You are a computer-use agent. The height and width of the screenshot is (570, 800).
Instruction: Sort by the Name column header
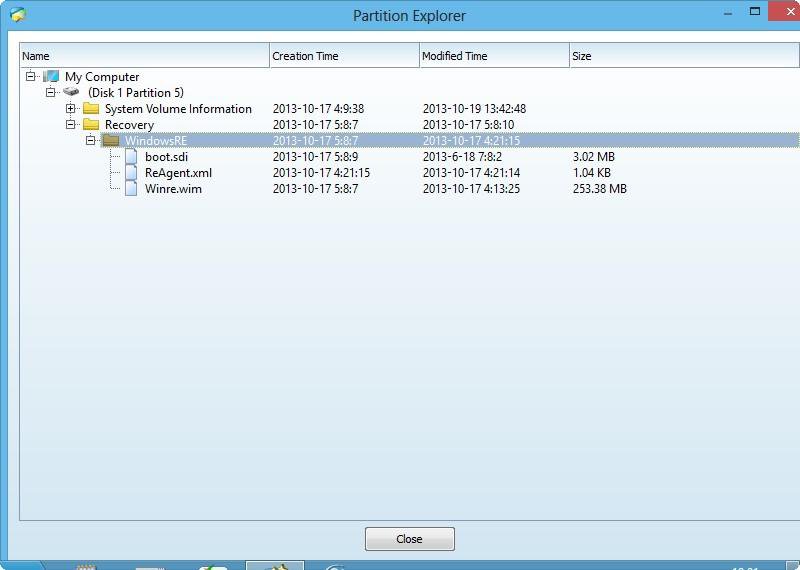tap(144, 56)
